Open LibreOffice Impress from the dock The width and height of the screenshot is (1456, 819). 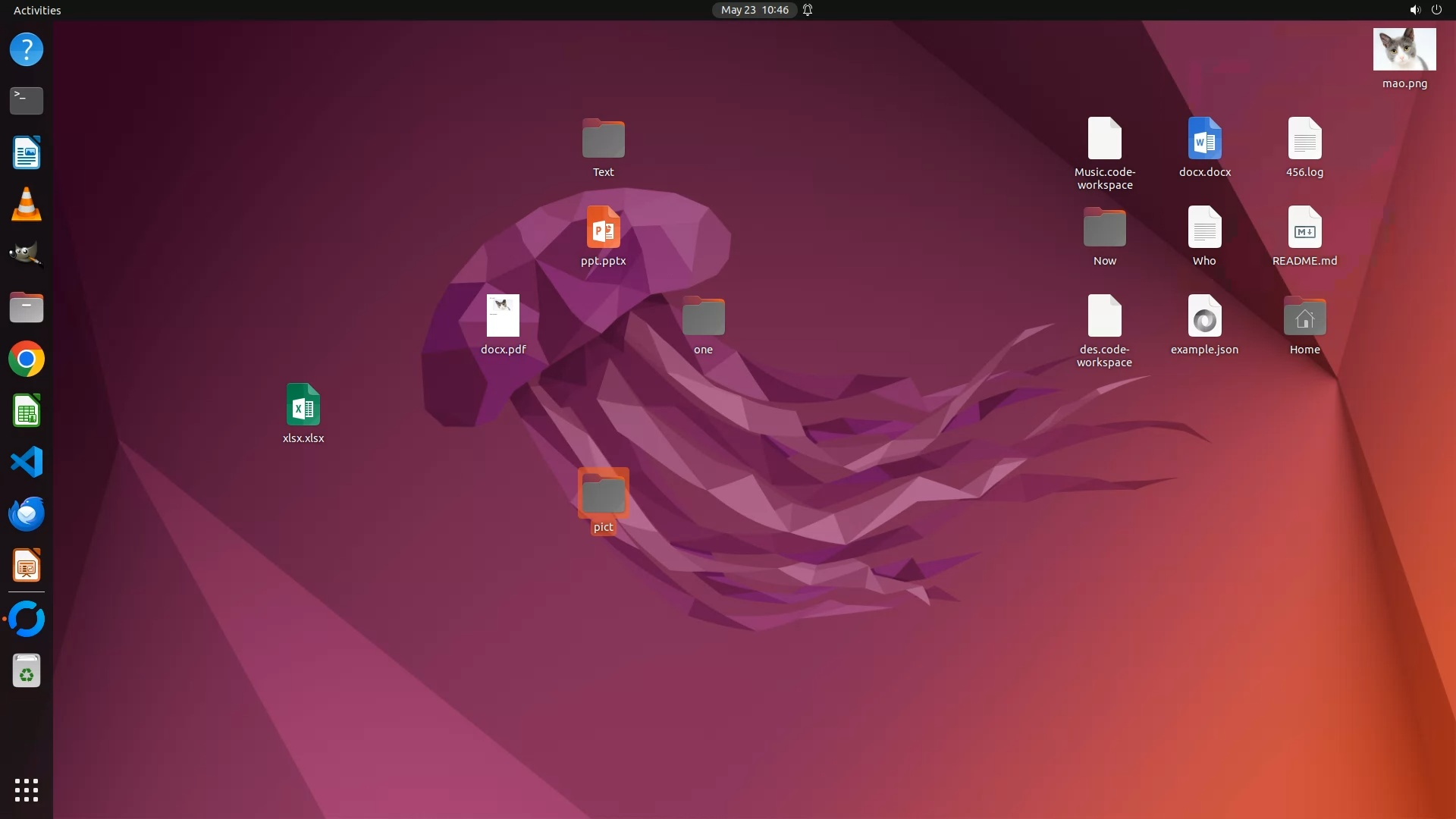click(x=27, y=566)
